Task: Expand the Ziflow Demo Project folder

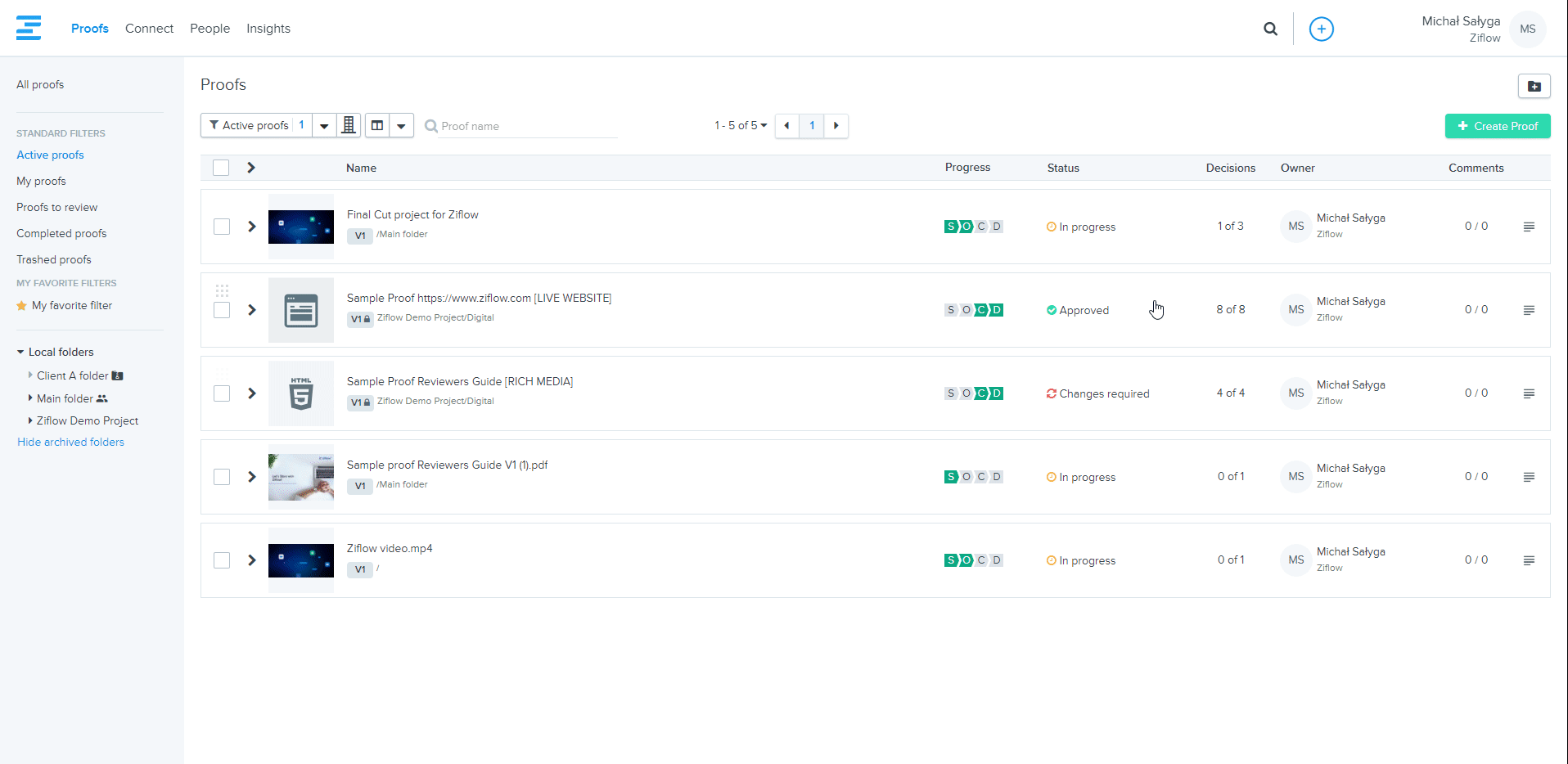Action: [x=31, y=420]
